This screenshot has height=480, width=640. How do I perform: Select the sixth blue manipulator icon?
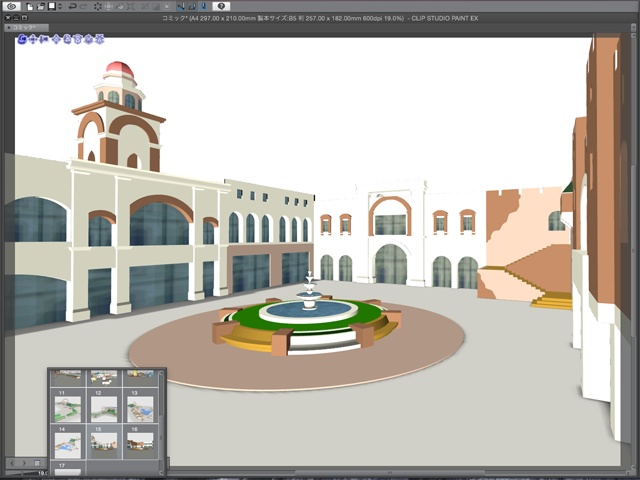click(x=78, y=39)
